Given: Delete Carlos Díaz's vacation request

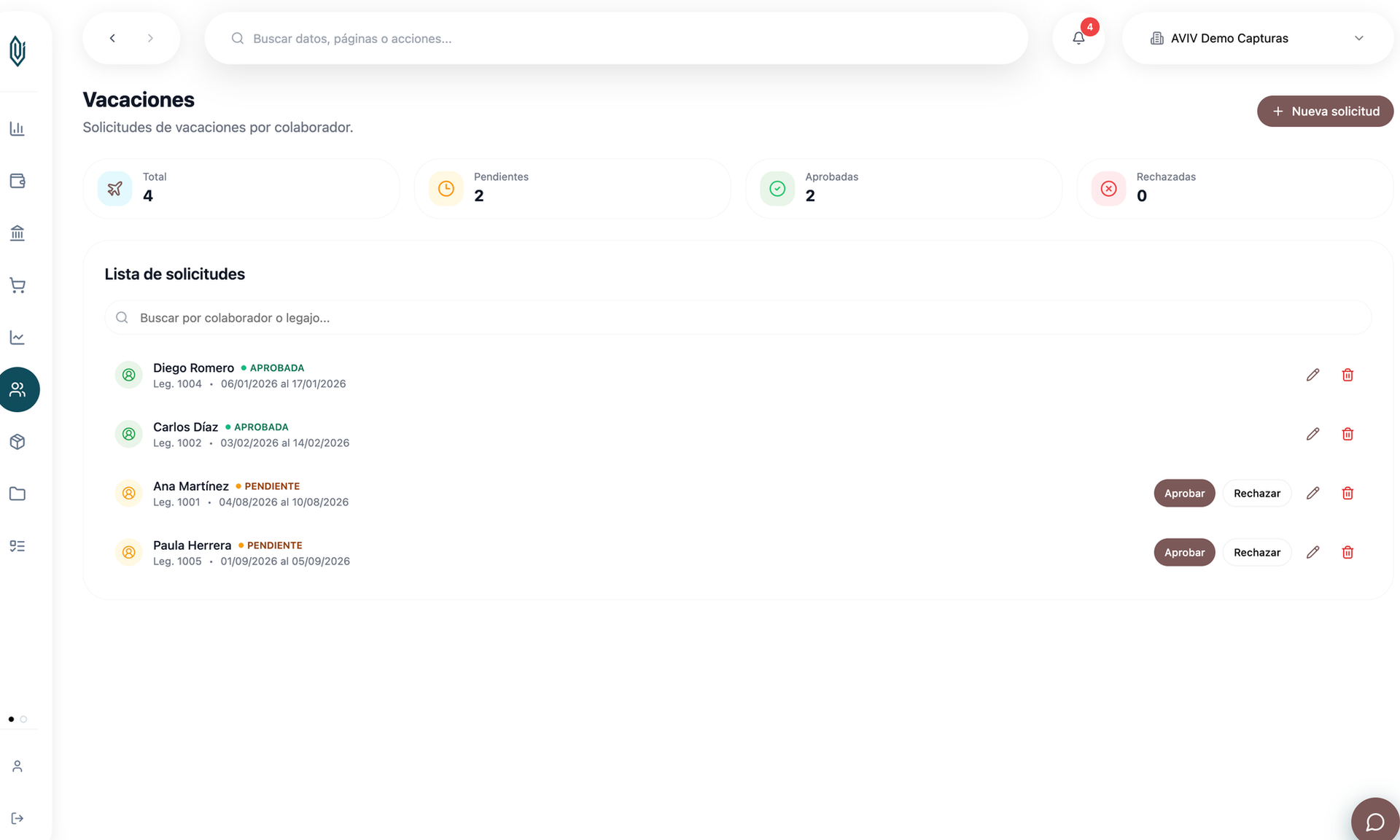Looking at the screenshot, I should [1347, 434].
